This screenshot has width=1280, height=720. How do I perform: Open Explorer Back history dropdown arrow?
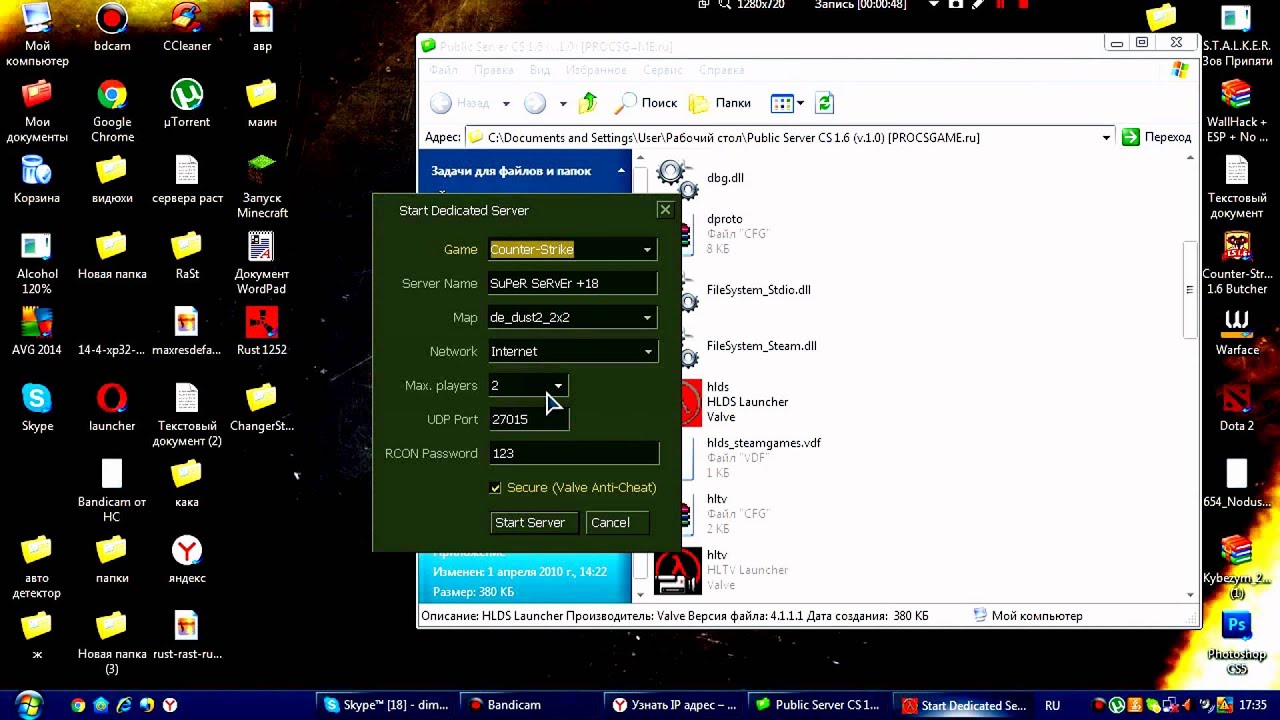506,103
